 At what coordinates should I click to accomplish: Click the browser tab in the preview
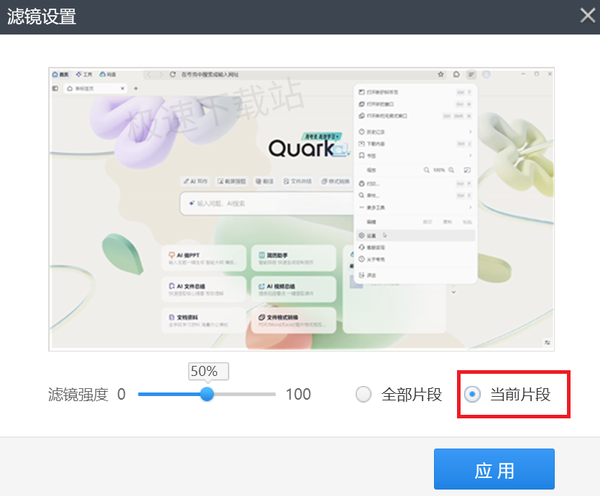point(95,88)
